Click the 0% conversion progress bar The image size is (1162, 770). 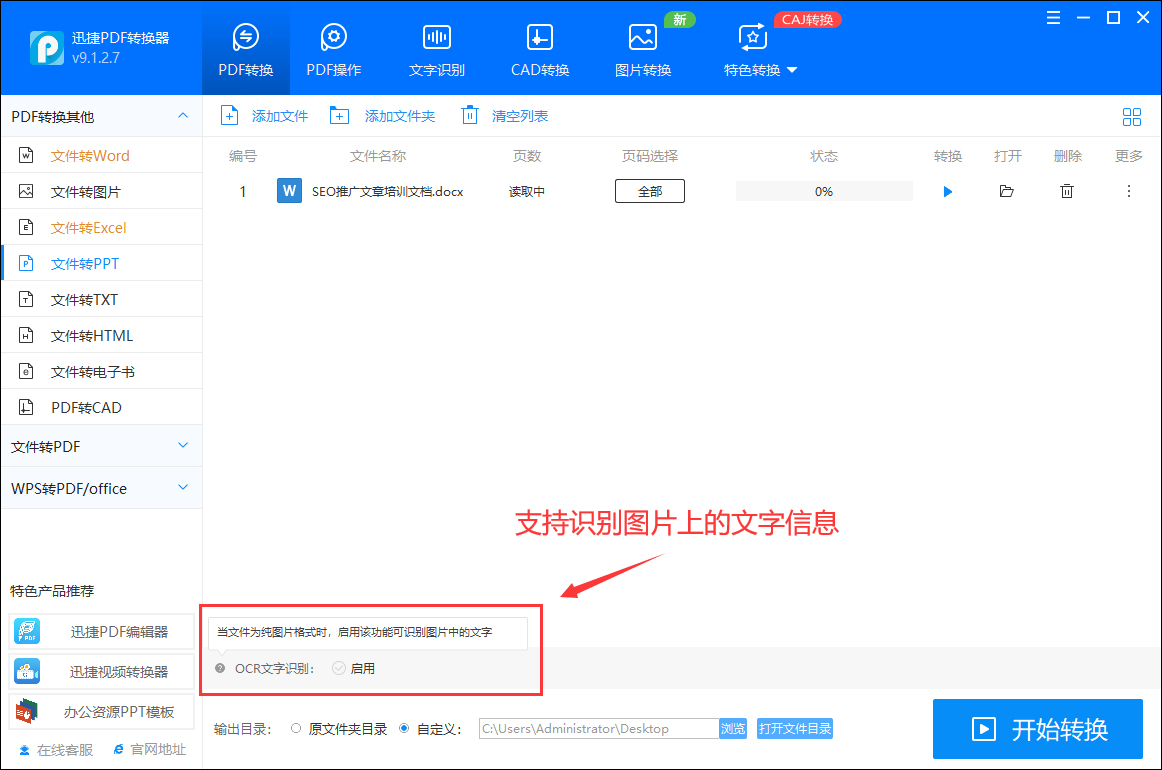[824, 190]
